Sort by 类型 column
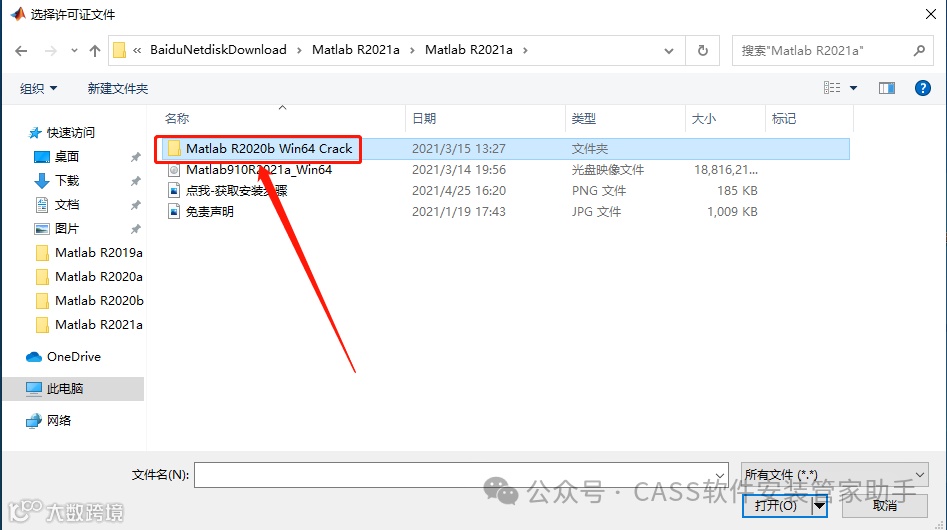 click(x=583, y=119)
